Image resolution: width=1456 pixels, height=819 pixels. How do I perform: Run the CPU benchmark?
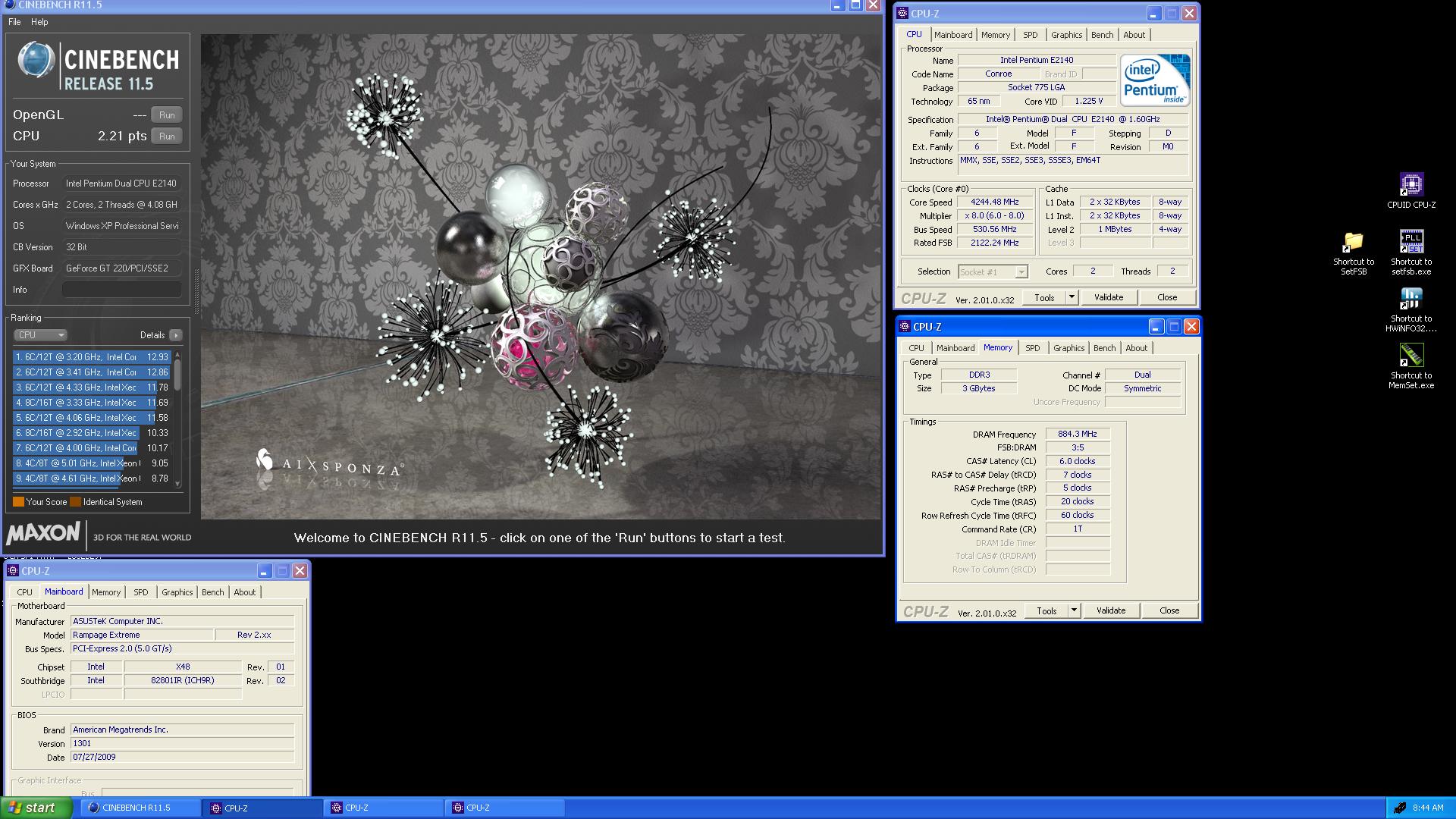[167, 136]
